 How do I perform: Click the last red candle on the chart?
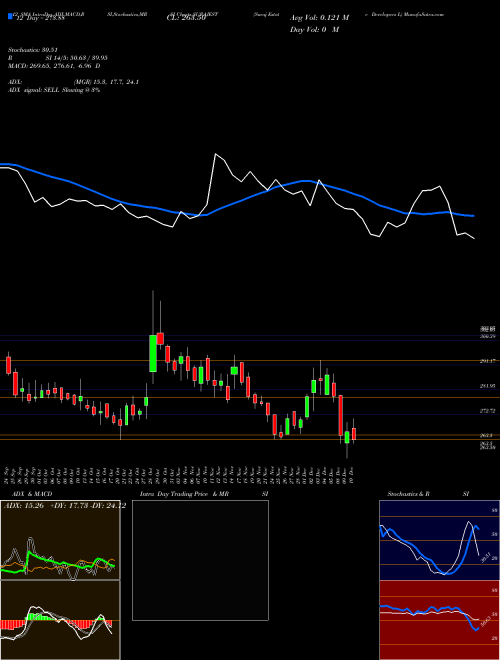(x=354, y=434)
